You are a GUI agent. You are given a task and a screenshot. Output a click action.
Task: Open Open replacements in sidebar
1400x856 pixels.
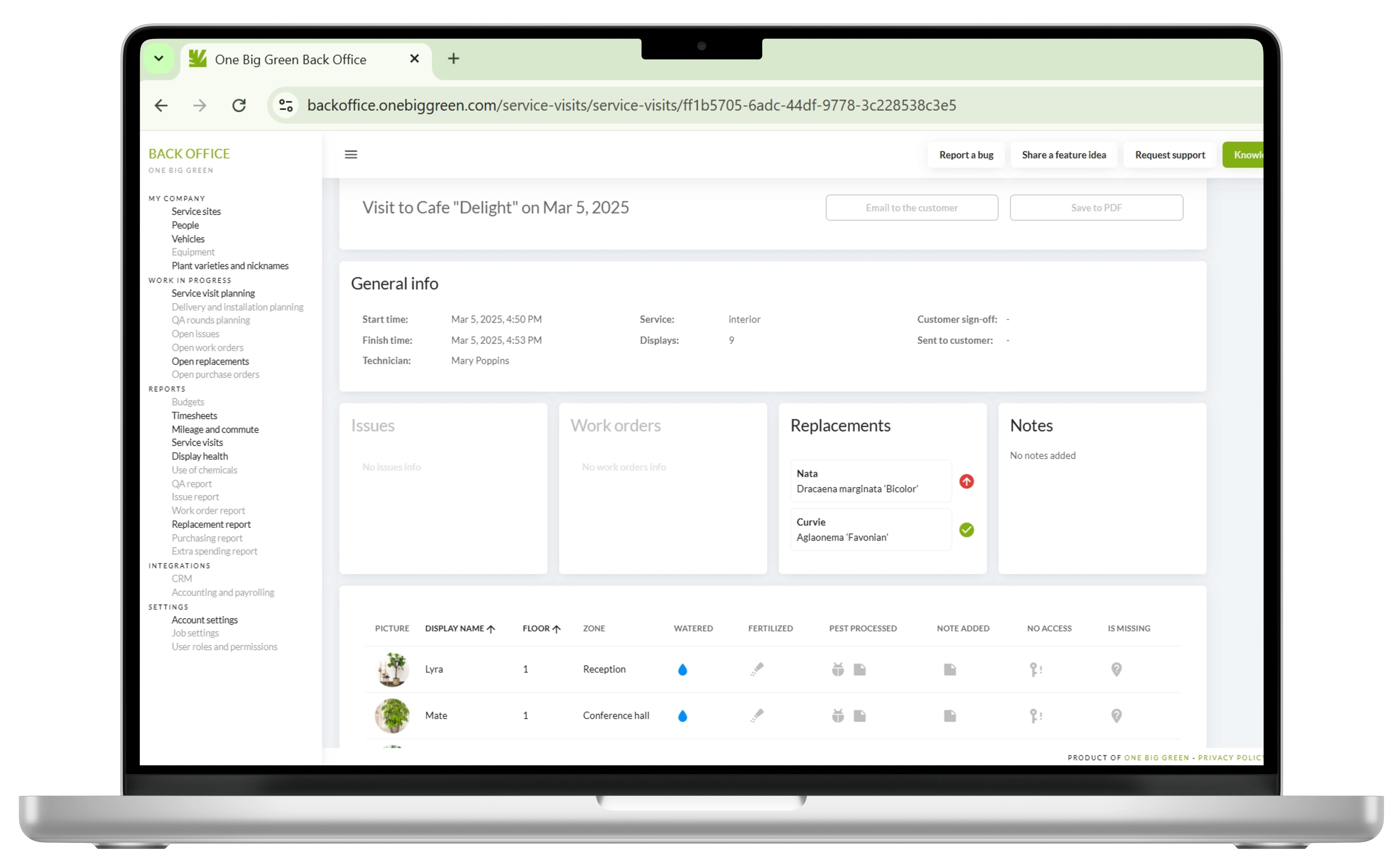tap(210, 362)
